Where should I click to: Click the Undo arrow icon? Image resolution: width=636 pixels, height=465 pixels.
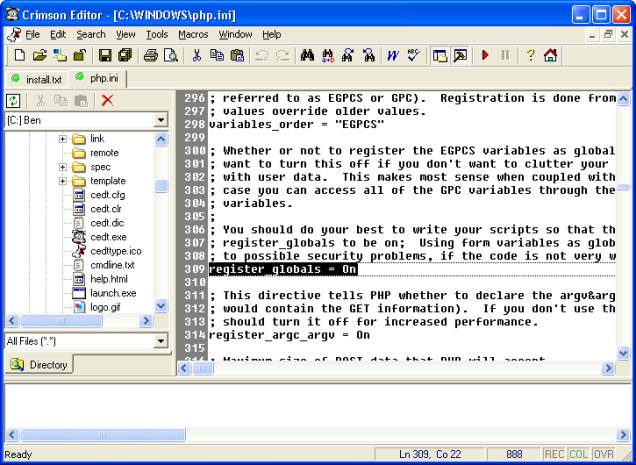tap(262, 55)
